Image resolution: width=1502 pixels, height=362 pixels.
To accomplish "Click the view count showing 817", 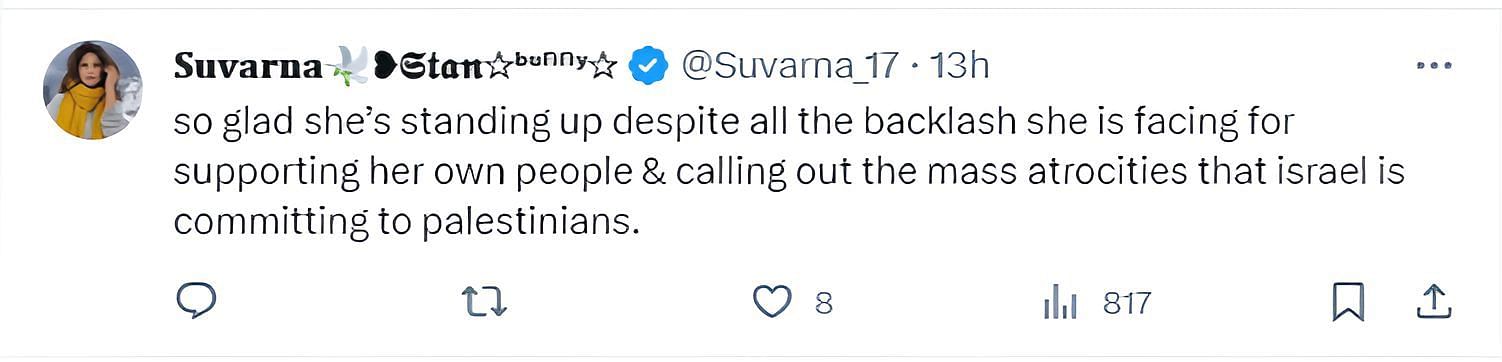I will click(x=1127, y=302).
